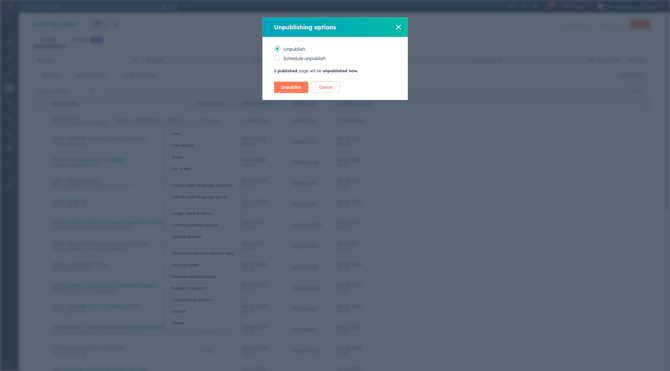This screenshot has width=670, height=371.
Task: Select Remix into another content type
Action: (x=203, y=253)
